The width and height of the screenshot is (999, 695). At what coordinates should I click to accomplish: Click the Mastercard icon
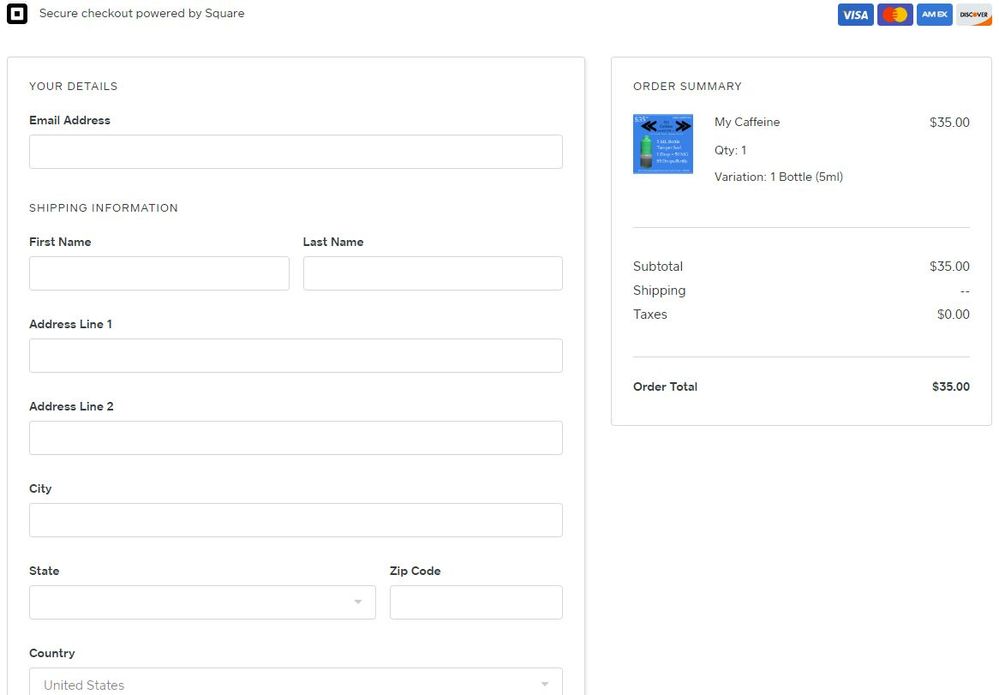click(x=895, y=15)
